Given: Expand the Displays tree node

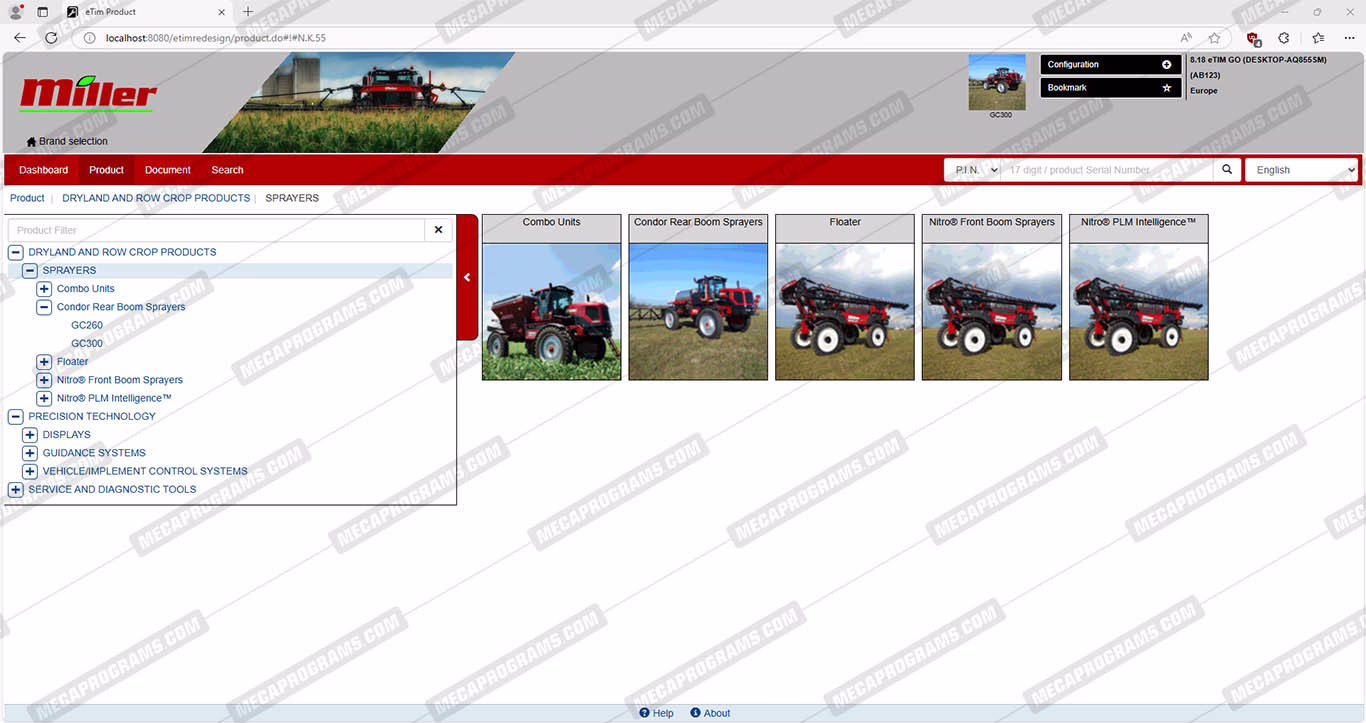Looking at the screenshot, I should point(30,435).
